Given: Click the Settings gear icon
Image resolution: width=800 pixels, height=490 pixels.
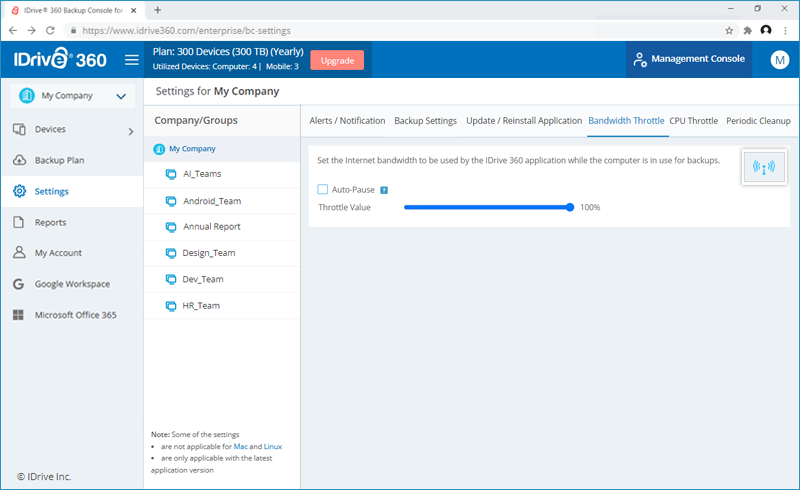Looking at the screenshot, I should tap(19, 191).
